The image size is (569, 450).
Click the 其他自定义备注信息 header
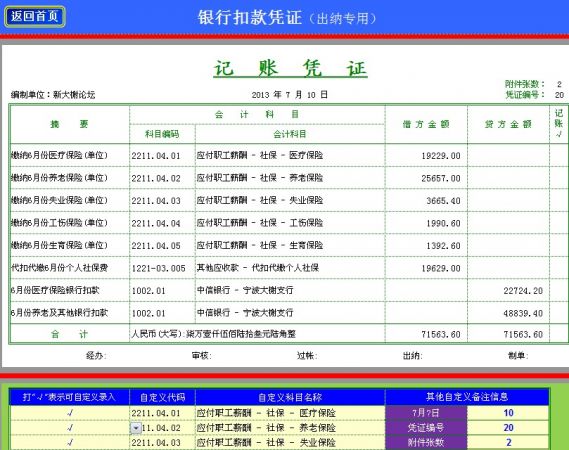click(467, 397)
